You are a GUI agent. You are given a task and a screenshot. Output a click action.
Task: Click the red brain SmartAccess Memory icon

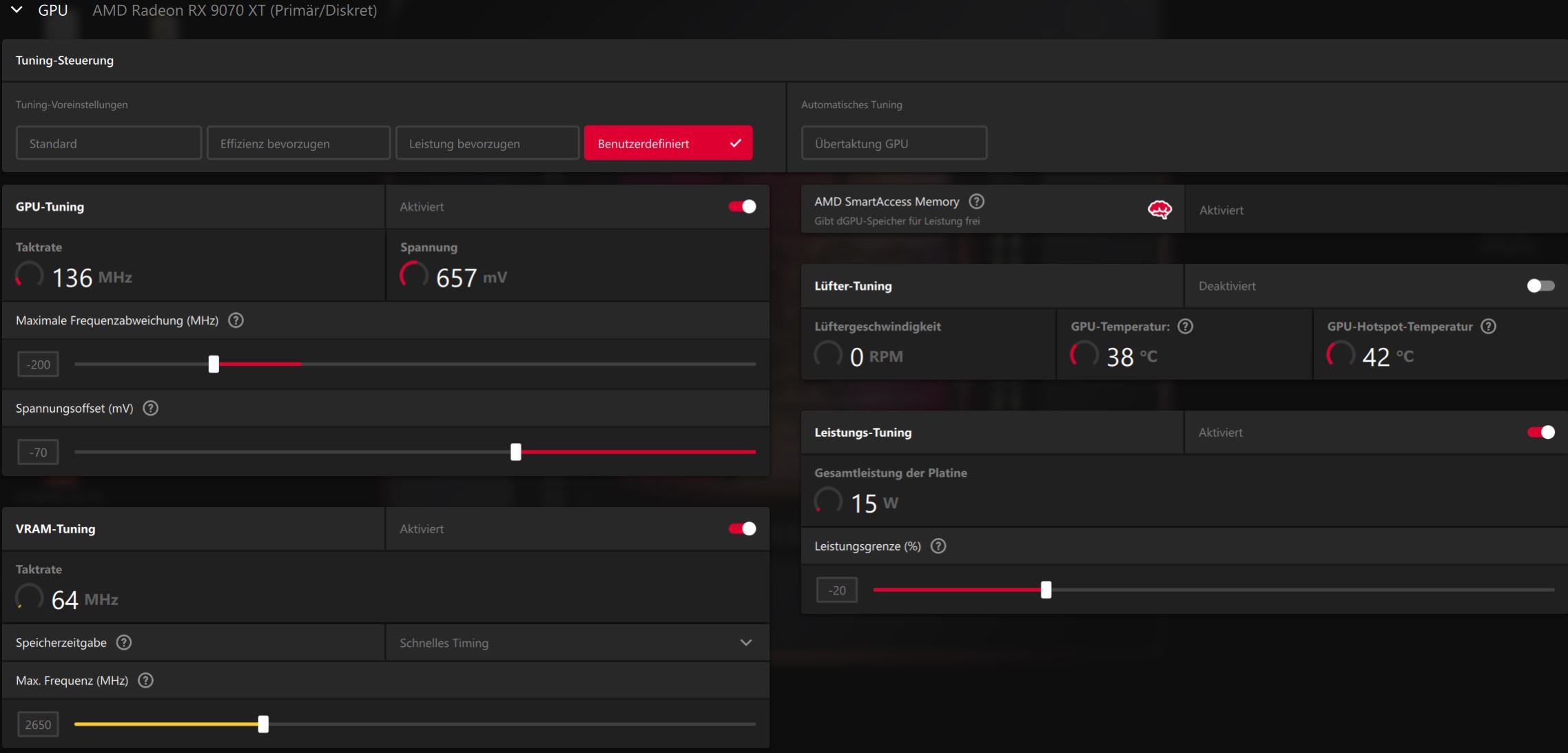(1159, 209)
